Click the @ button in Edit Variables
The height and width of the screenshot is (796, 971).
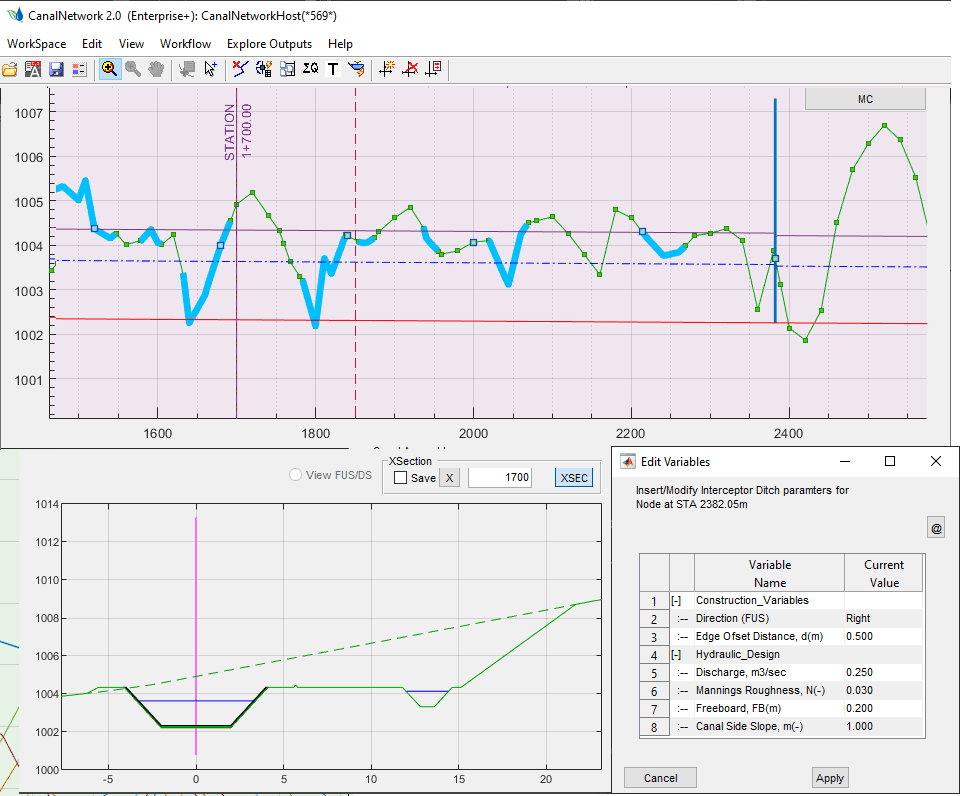936,528
